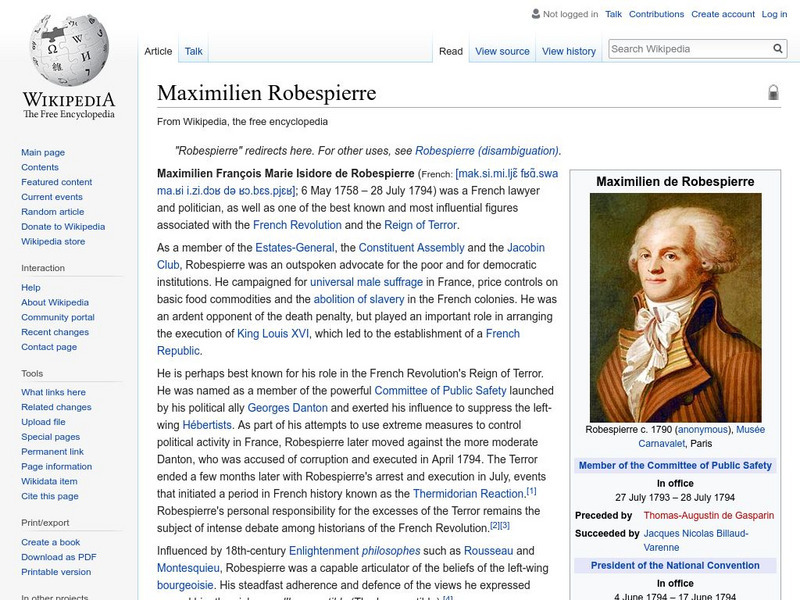Open Current events link
The height and width of the screenshot is (600, 800).
(52, 196)
